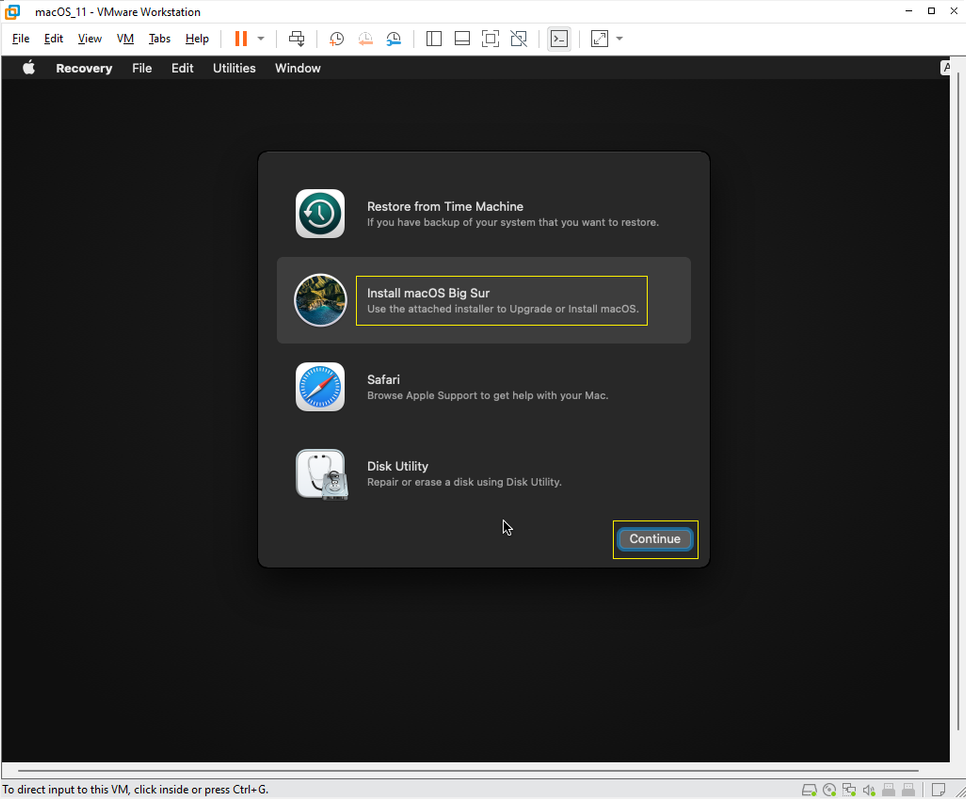Pause the virtual machine

(x=241, y=39)
